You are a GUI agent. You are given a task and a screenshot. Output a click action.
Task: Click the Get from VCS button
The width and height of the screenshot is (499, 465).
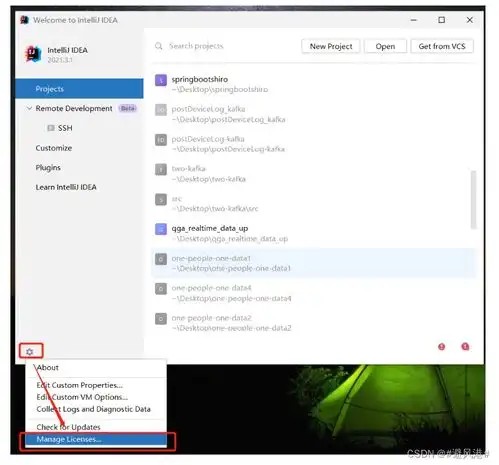[x=442, y=46]
